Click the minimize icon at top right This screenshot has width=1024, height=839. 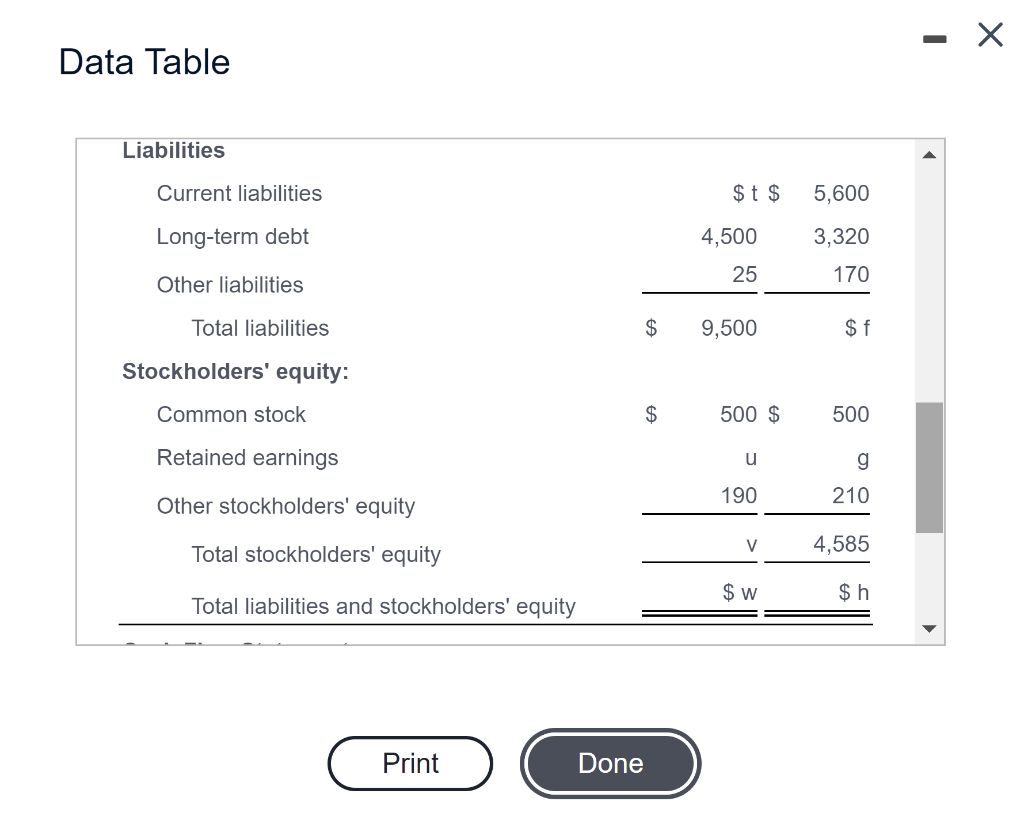pos(934,37)
